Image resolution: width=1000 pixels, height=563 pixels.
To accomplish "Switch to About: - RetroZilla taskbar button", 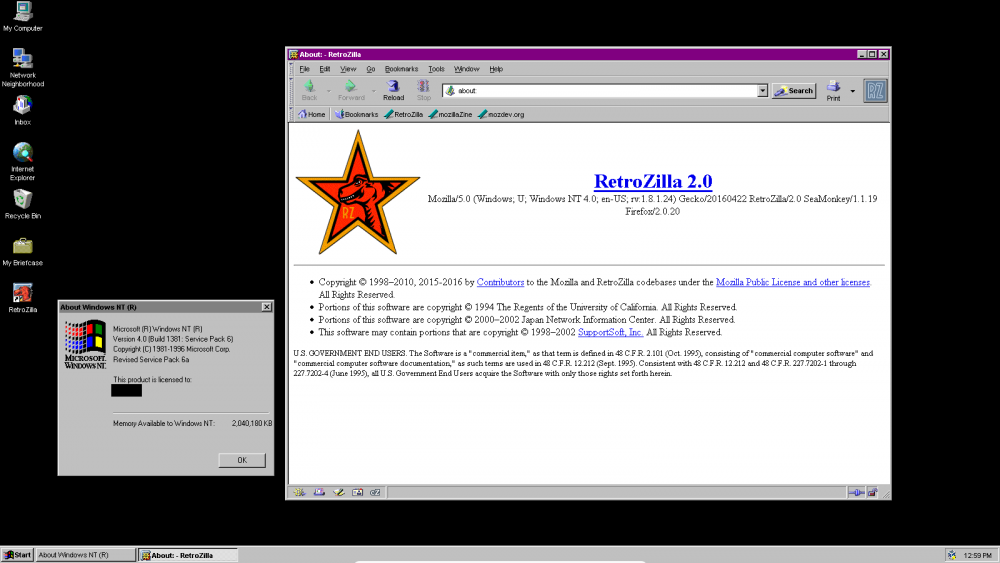I will tap(188, 555).
